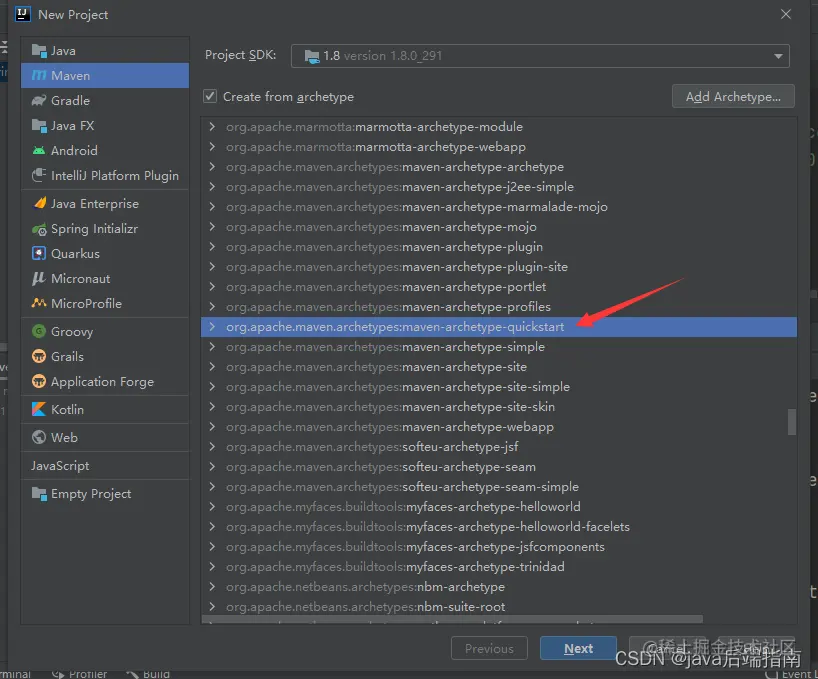Image resolution: width=818 pixels, height=679 pixels.
Task: Toggle Create from archetype checkbox
Action: pyautogui.click(x=210, y=96)
